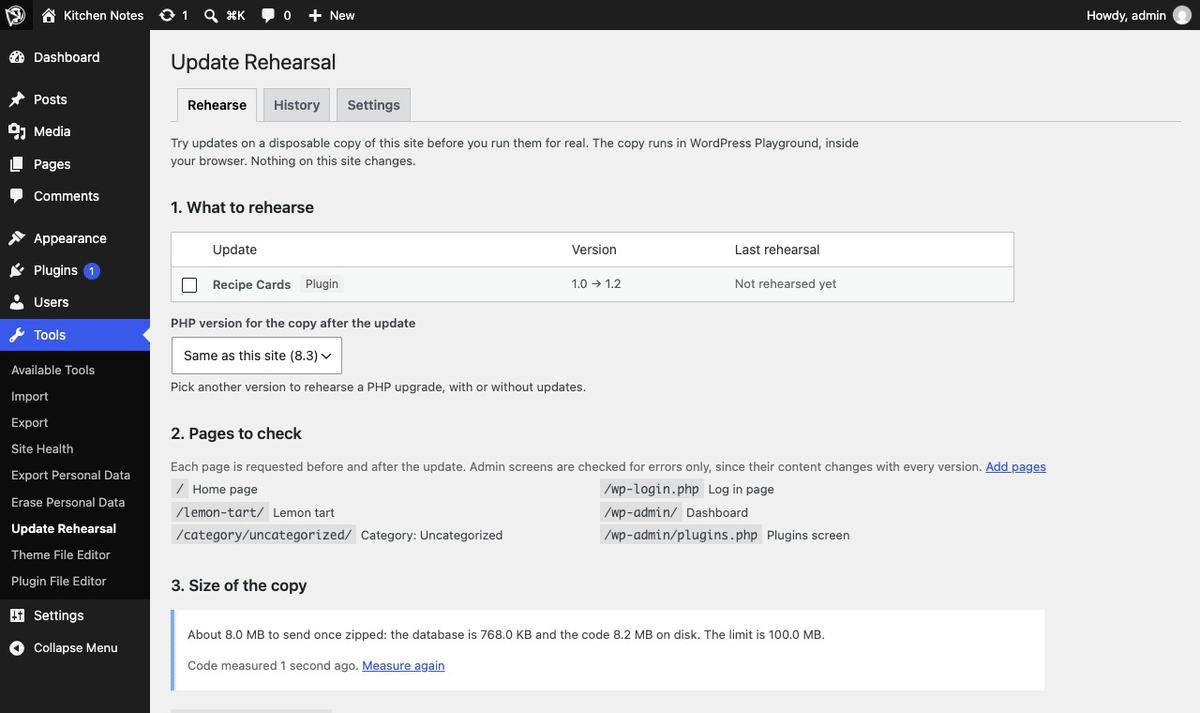Click the /wp-login.php path

(x=651, y=489)
